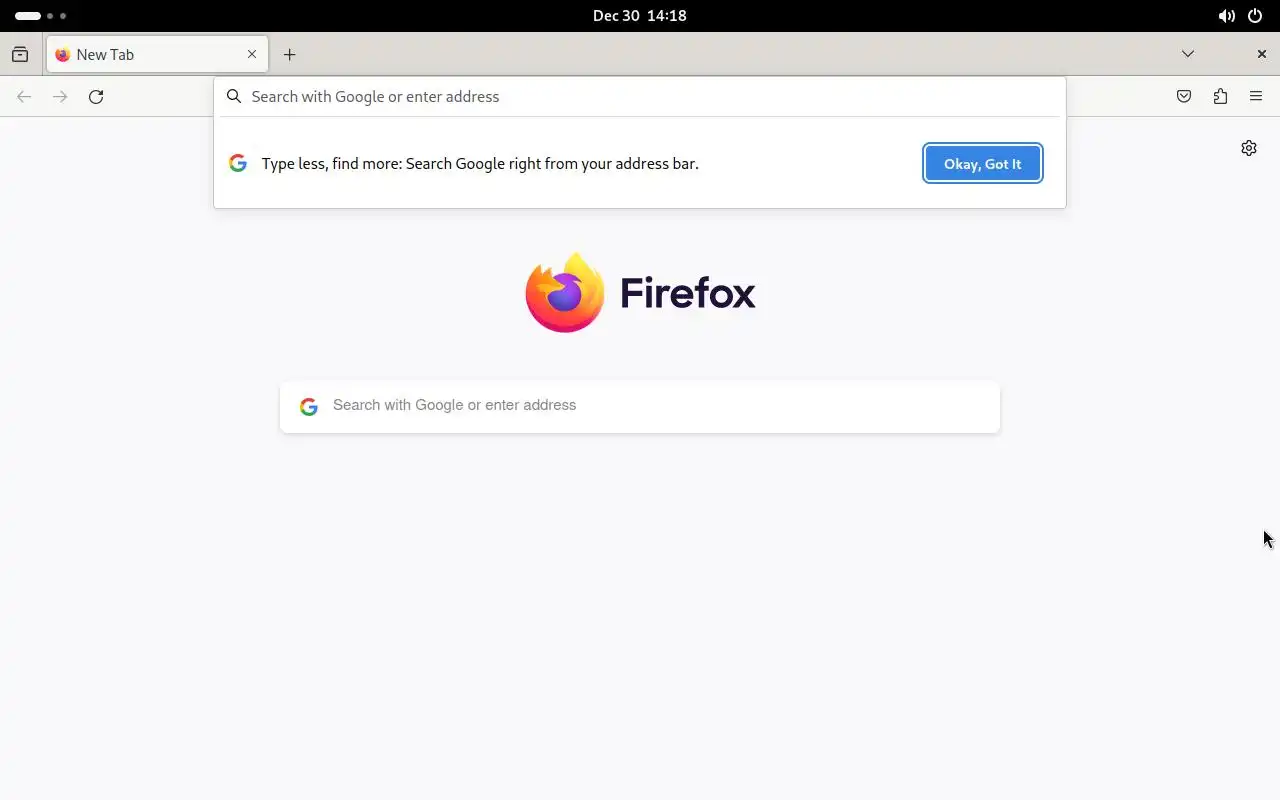Go back one page with back arrow
The height and width of the screenshot is (800, 1280).
24,97
